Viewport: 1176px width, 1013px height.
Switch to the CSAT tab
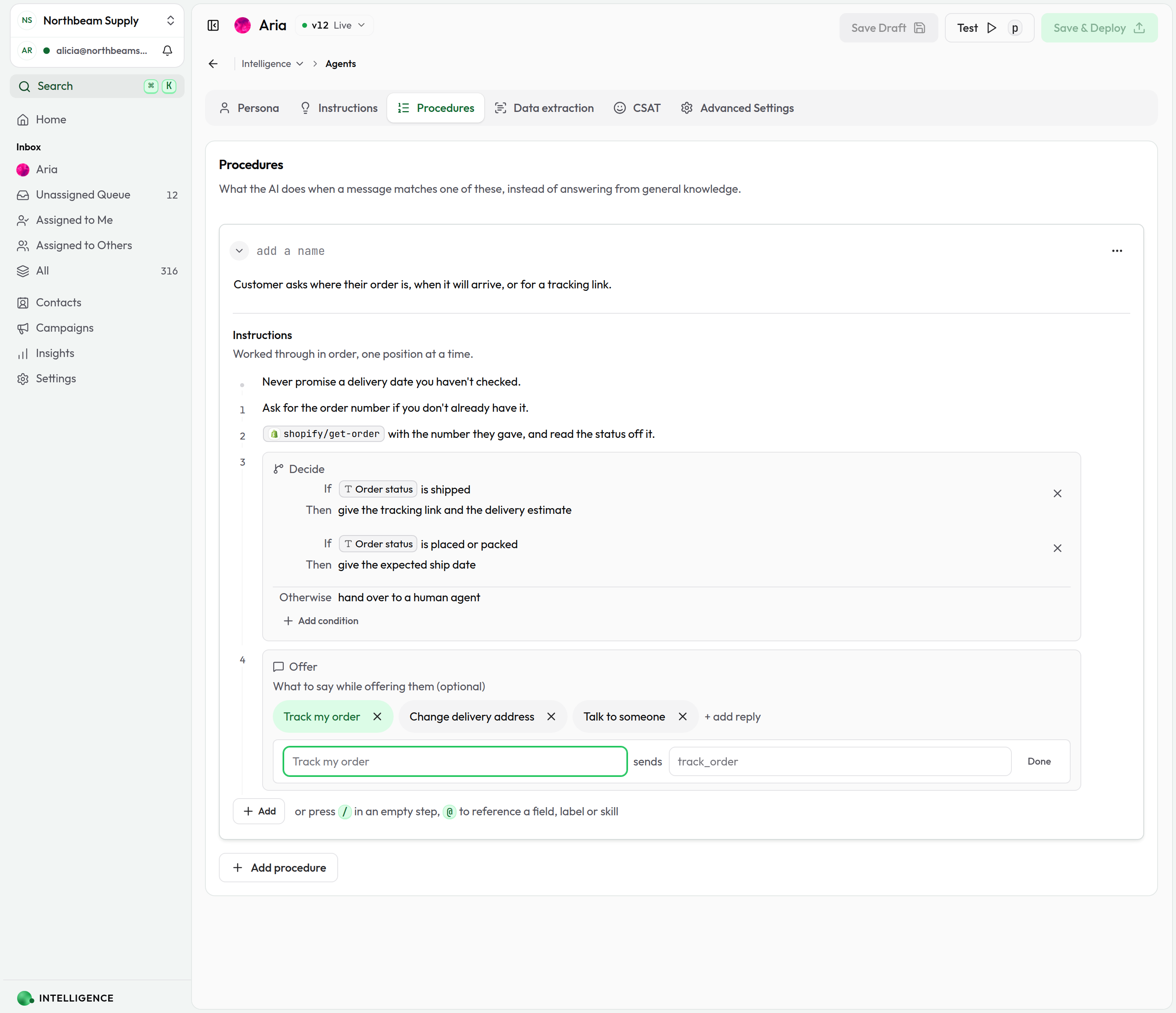pos(637,108)
